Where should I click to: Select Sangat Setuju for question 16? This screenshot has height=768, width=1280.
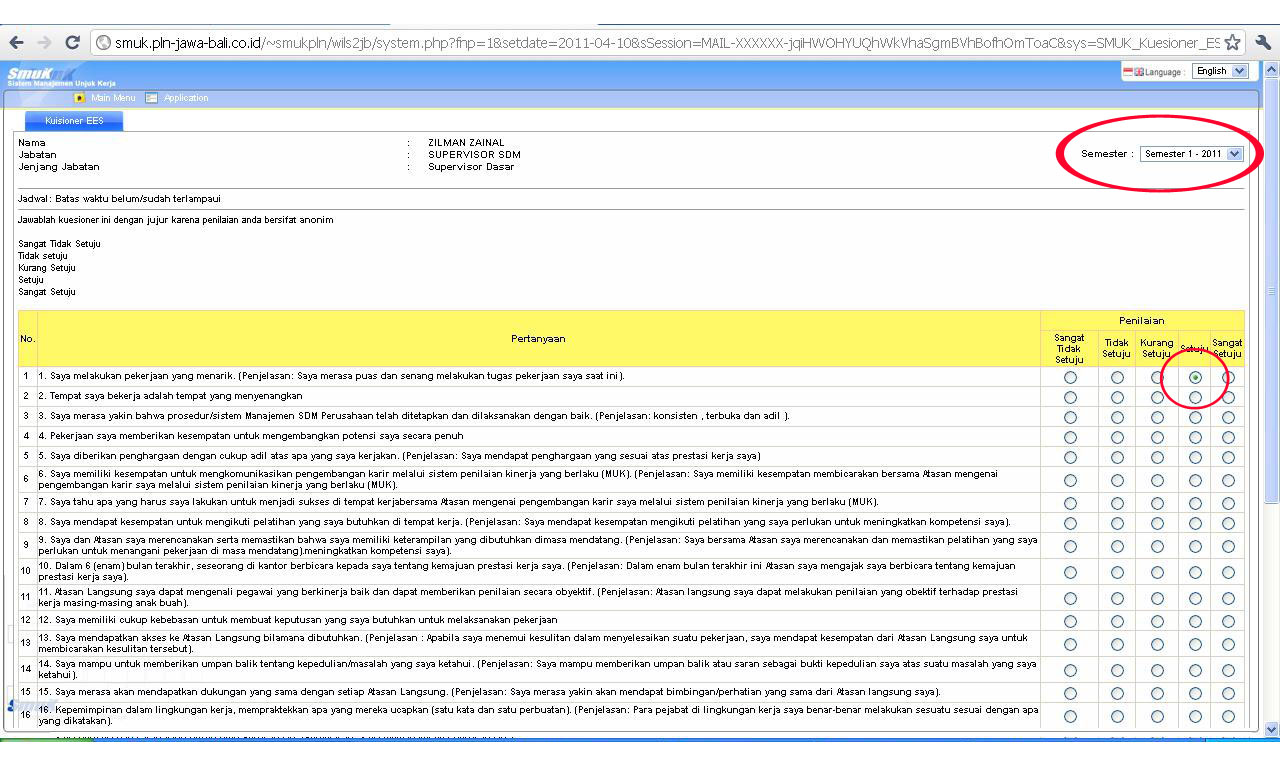coord(1228,716)
